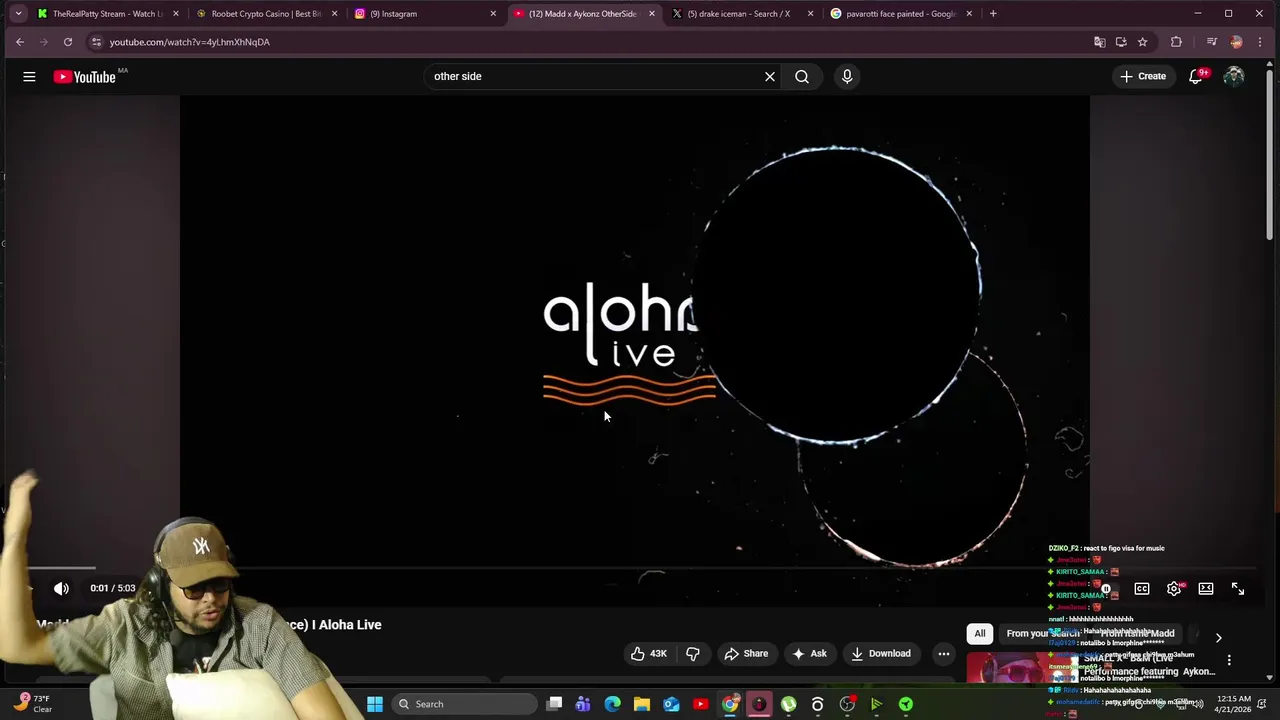
Task: Open Microsoft Teams on the taskbar
Action: click(583, 704)
